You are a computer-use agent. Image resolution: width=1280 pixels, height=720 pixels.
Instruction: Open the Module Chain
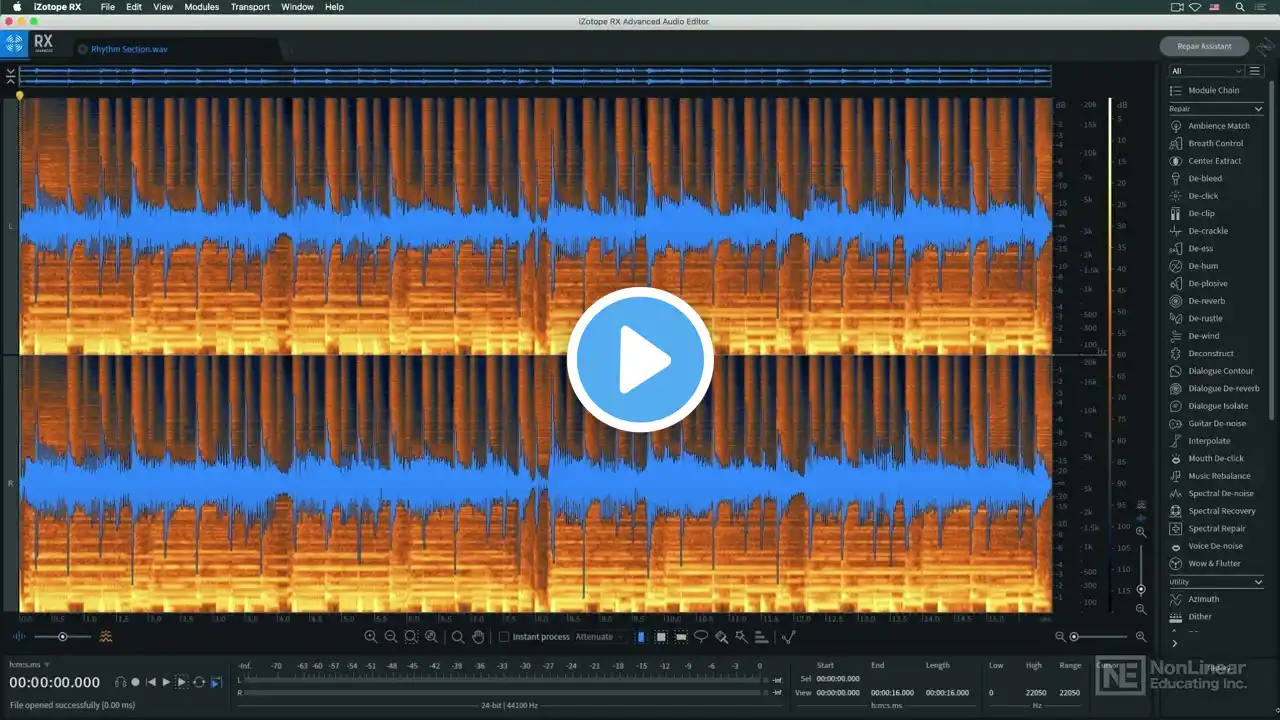click(x=1213, y=91)
